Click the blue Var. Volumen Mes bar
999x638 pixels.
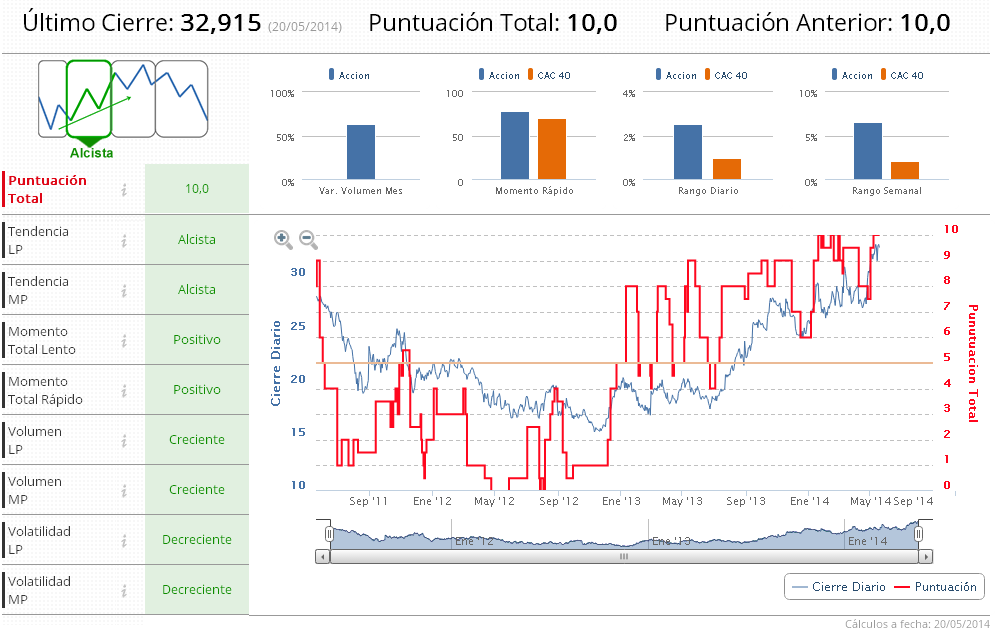pos(361,152)
